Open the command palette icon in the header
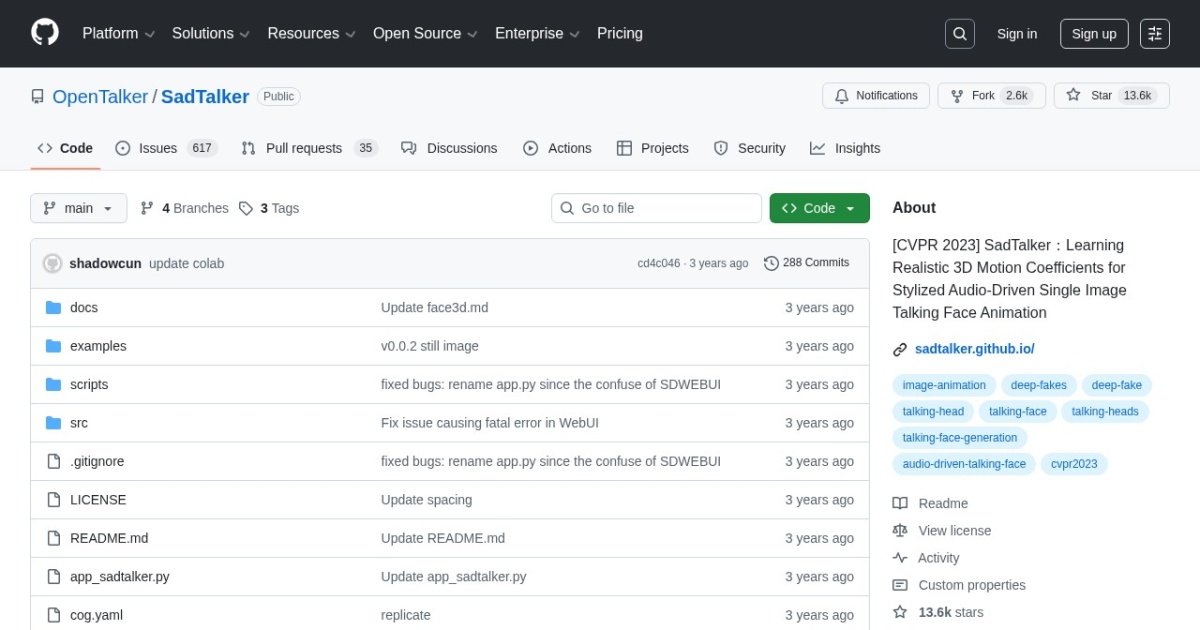Image resolution: width=1200 pixels, height=630 pixels. point(1155,33)
